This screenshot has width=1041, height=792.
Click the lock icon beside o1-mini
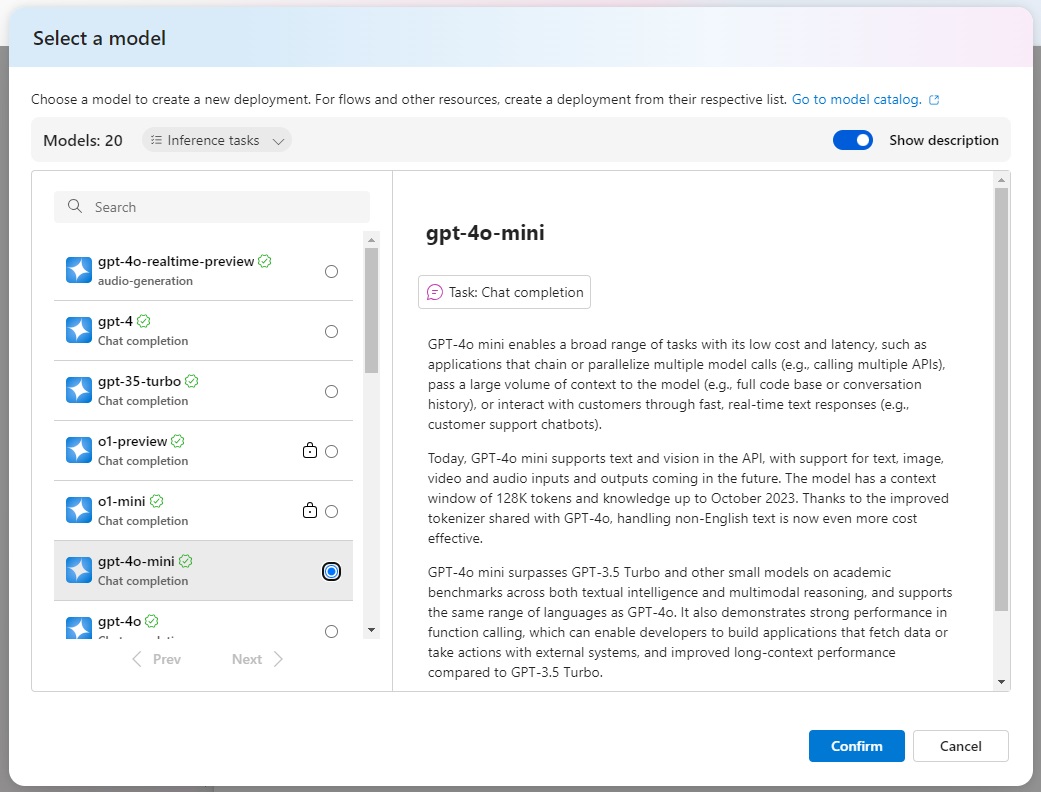coord(310,511)
